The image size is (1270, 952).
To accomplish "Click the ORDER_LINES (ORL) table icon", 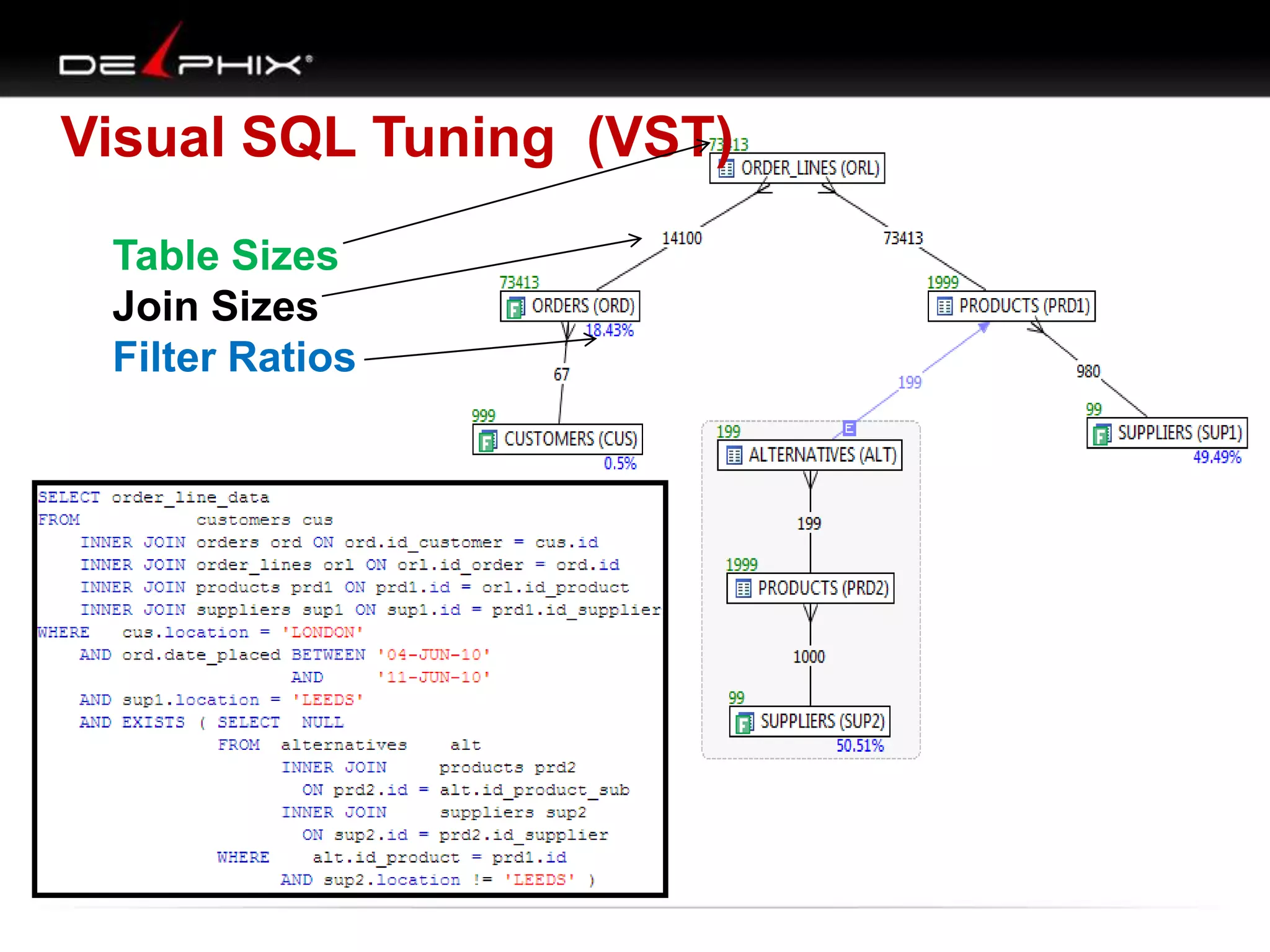I will [726, 169].
